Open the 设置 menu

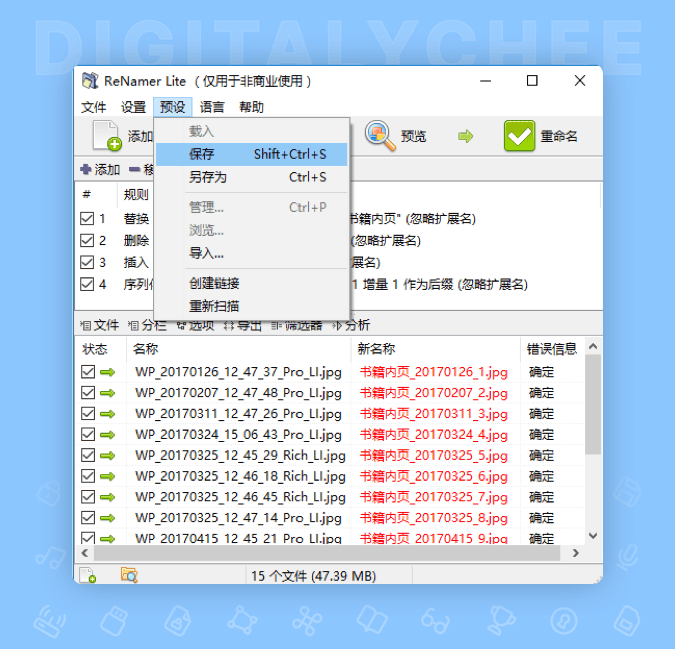coord(133,107)
